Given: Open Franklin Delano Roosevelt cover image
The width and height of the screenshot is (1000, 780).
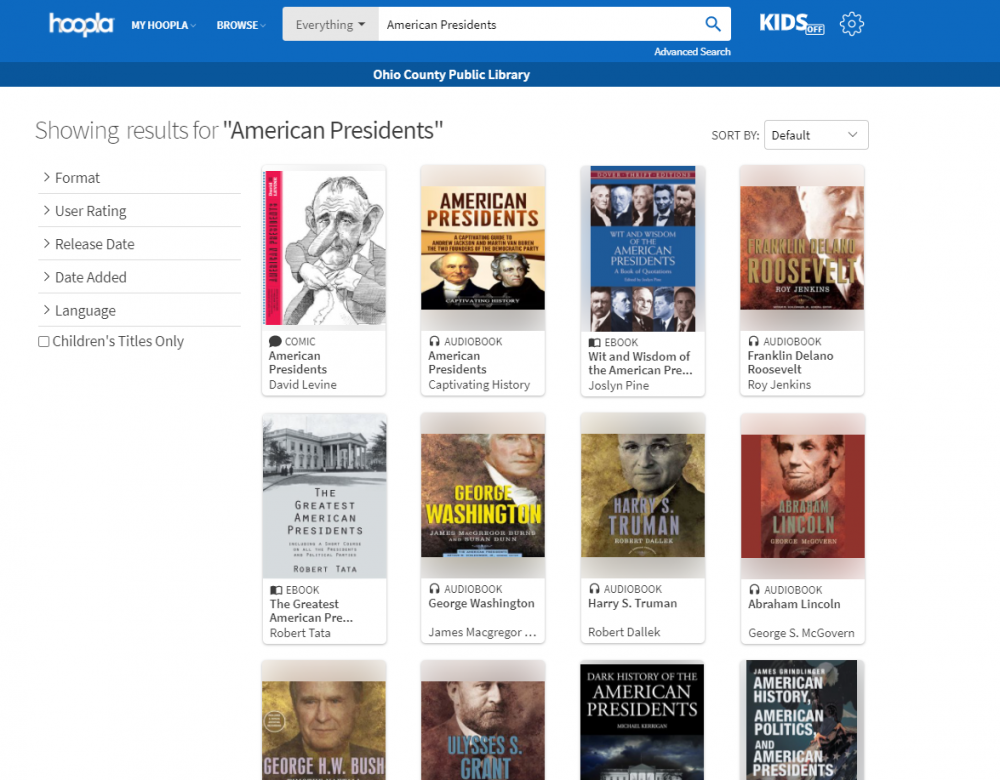Looking at the screenshot, I should tap(802, 248).
